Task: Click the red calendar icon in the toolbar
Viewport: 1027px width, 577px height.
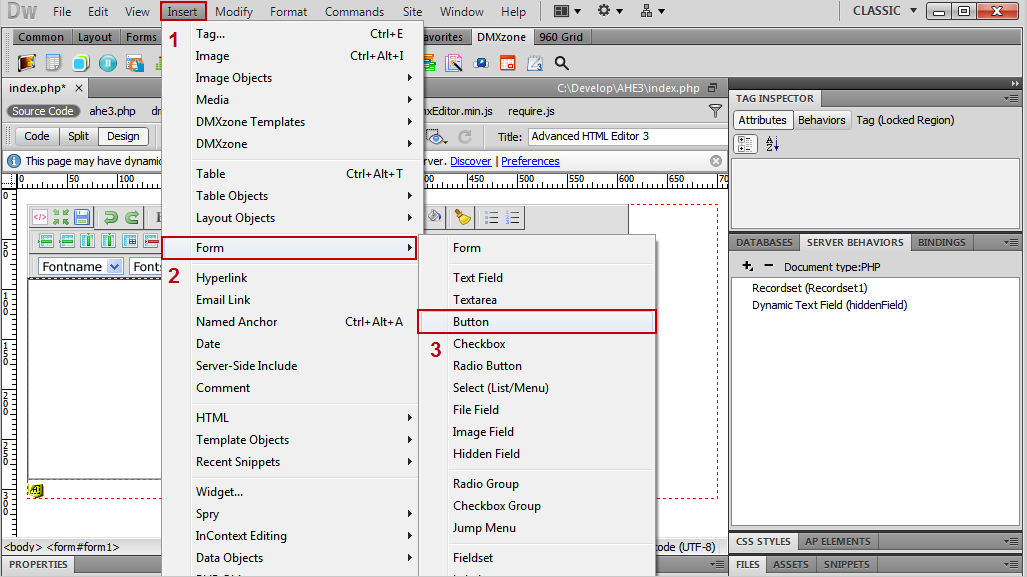Action: [x=508, y=63]
